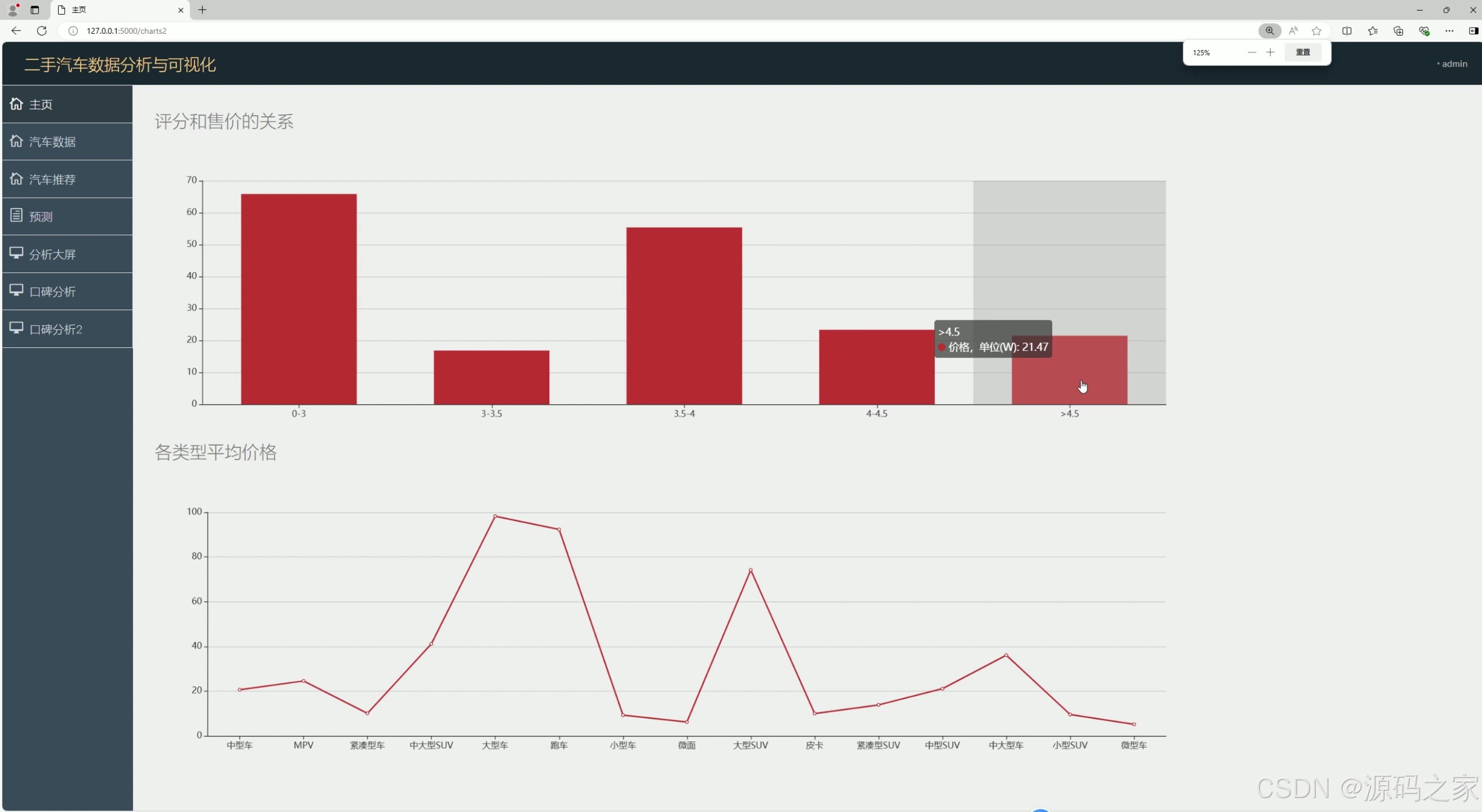
Task: Open the favorites list icon
Action: (x=1373, y=30)
